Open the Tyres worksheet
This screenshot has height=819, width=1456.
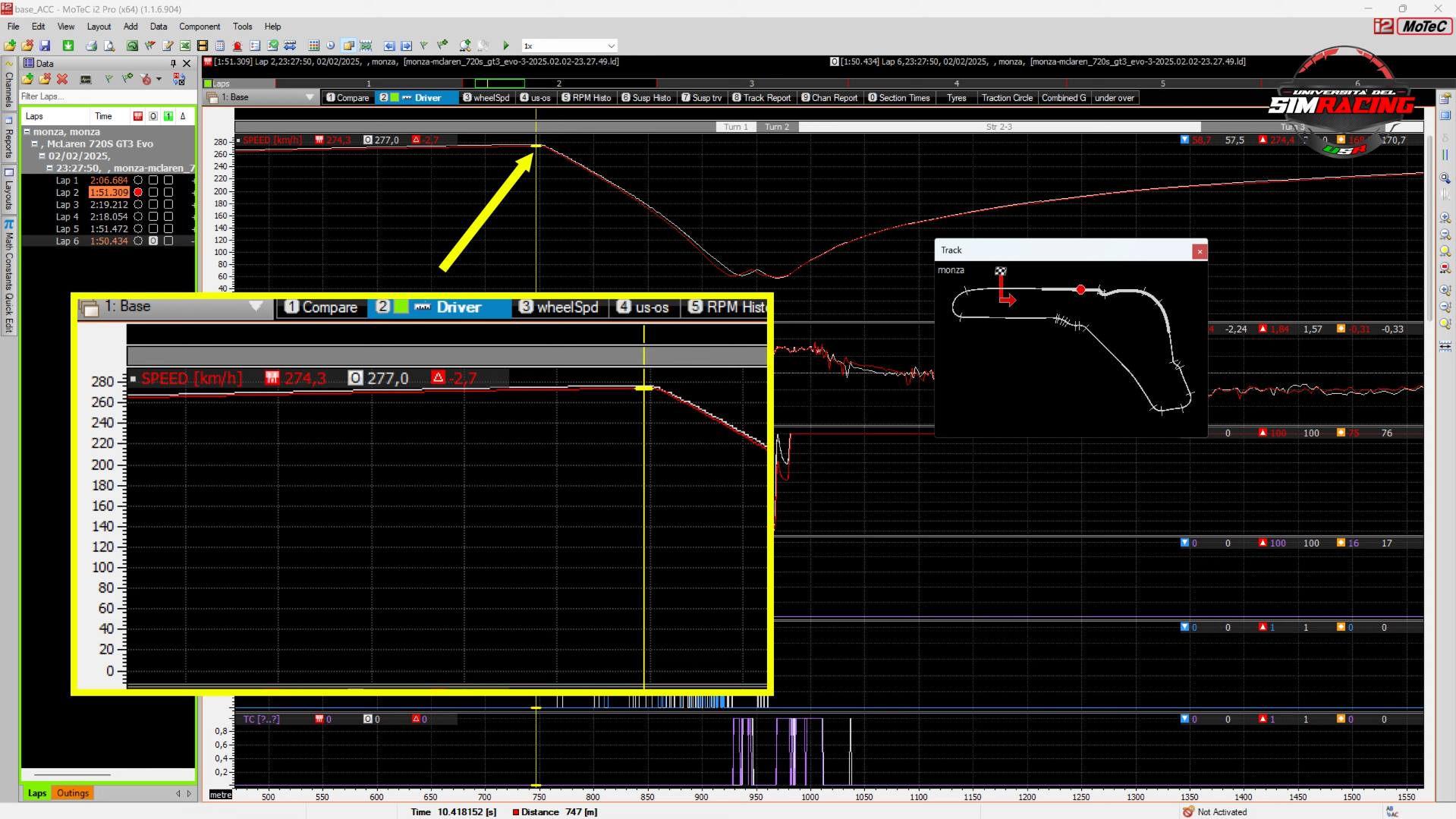pyautogui.click(x=956, y=98)
